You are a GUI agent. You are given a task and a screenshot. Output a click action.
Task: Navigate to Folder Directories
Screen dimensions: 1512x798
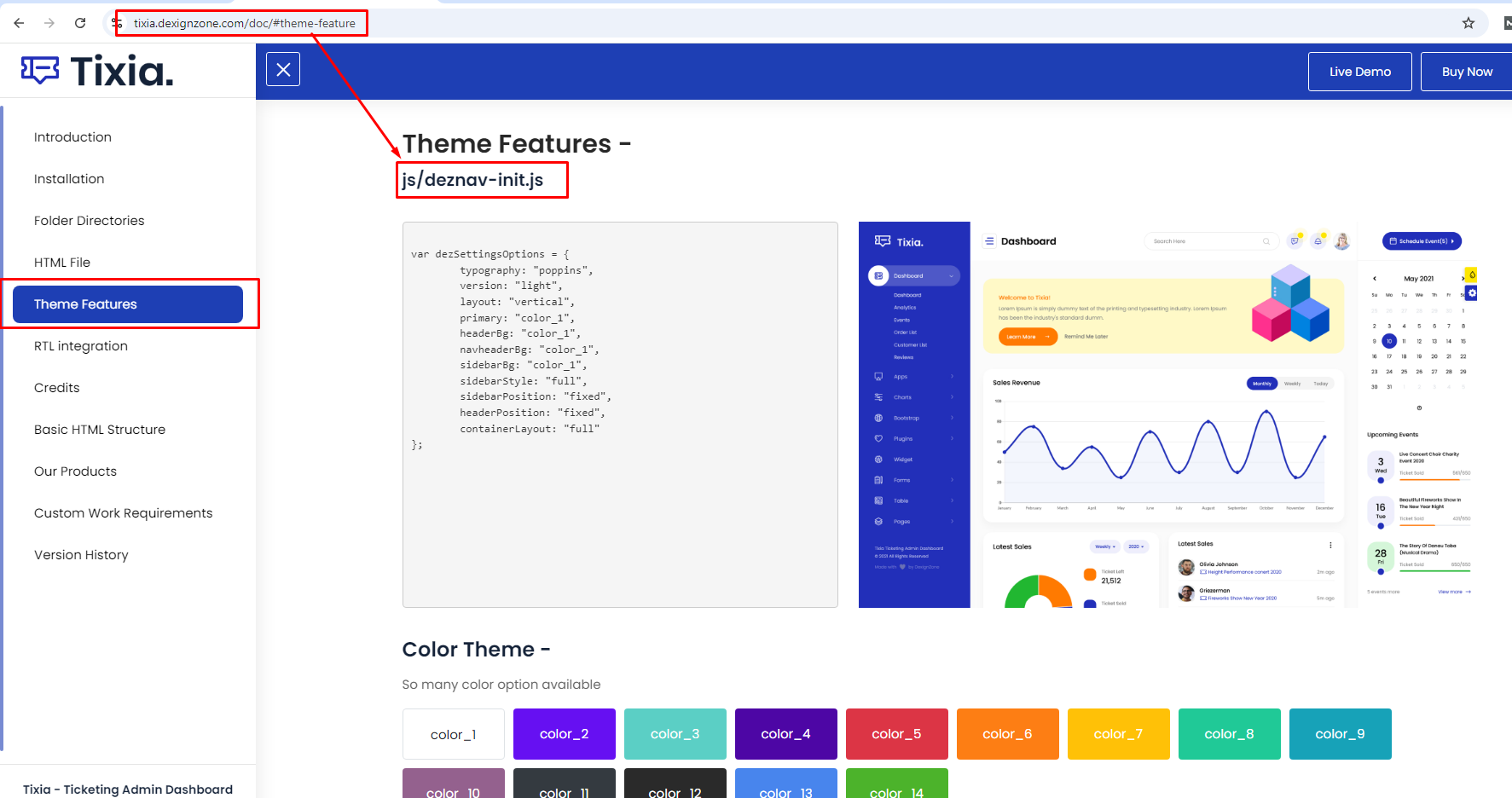[90, 221]
